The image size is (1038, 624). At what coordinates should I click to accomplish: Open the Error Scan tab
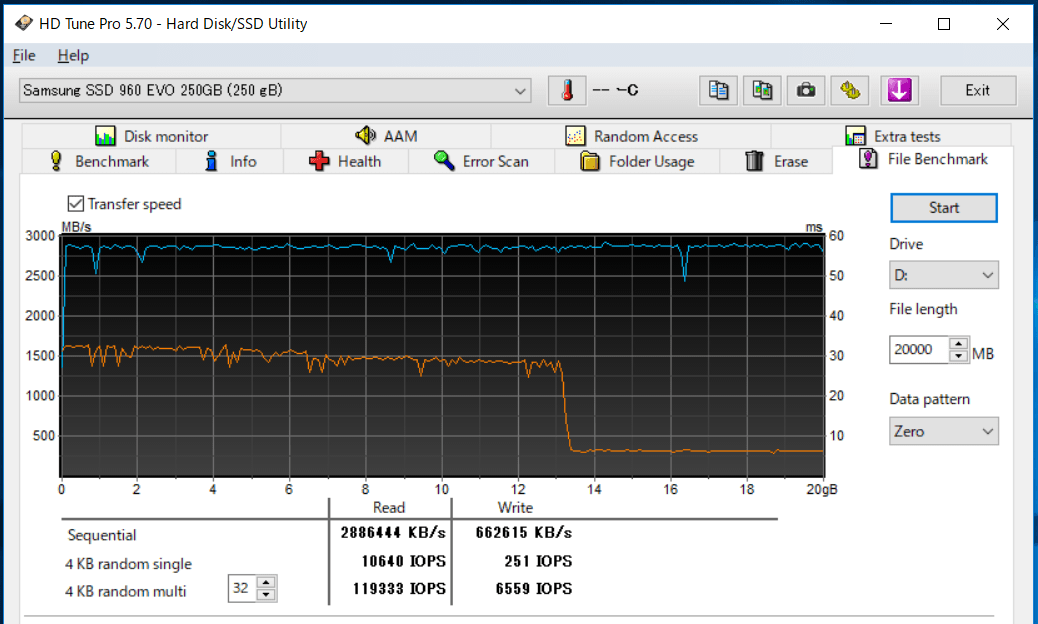click(x=481, y=161)
